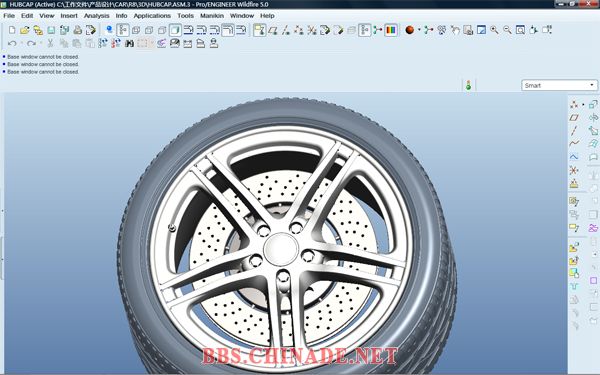Open the color rainbow display icon
Viewport: 600px width, 375px height.
coord(391,30)
